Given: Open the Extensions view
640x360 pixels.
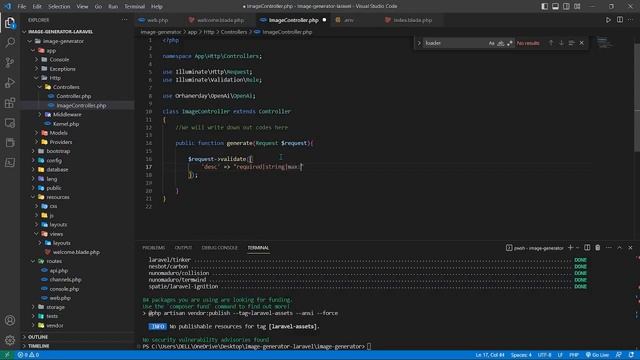Looking at the screenshot, I should [x=10, y=102].
